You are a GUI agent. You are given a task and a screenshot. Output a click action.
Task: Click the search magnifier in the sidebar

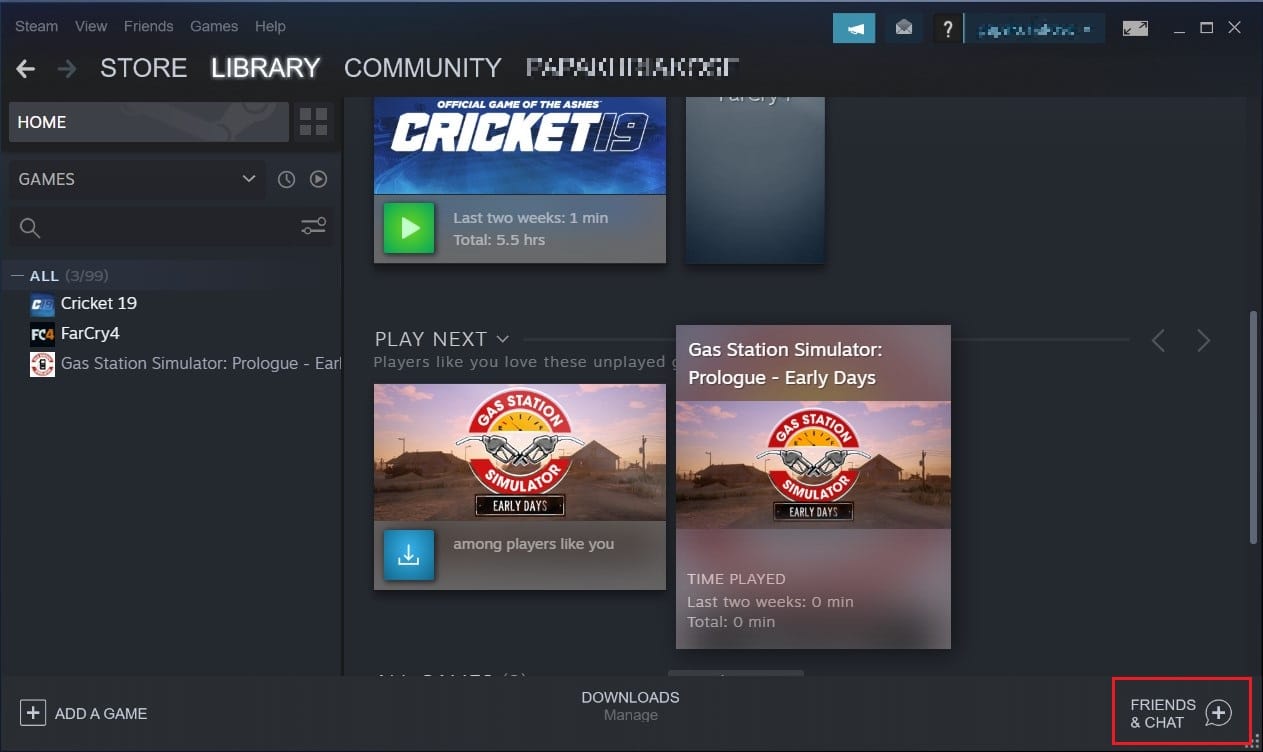point(29,226)
